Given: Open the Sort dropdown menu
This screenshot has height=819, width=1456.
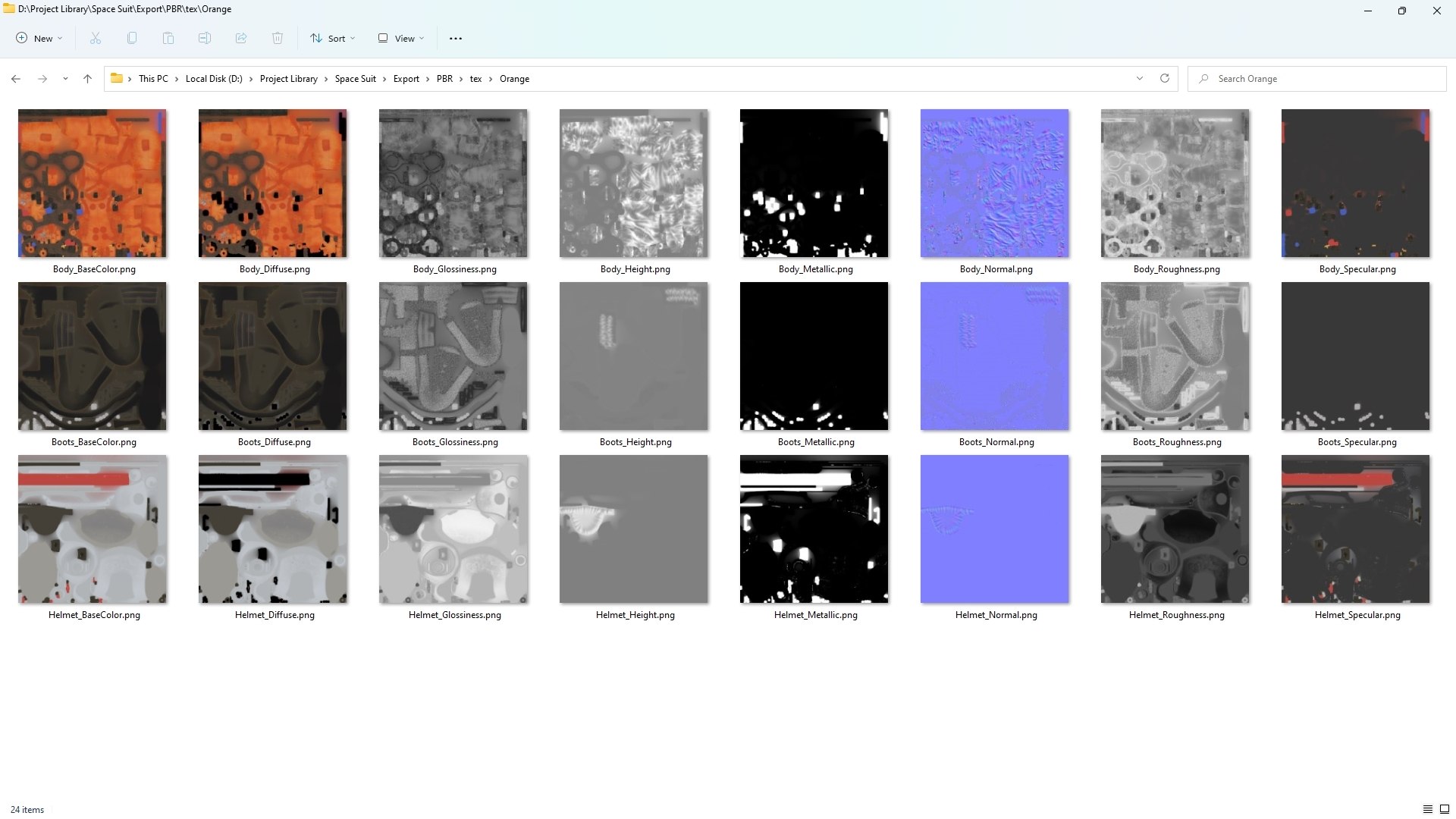Looking at the screenshot, I should pyautogui.click(x=332, y=38).
